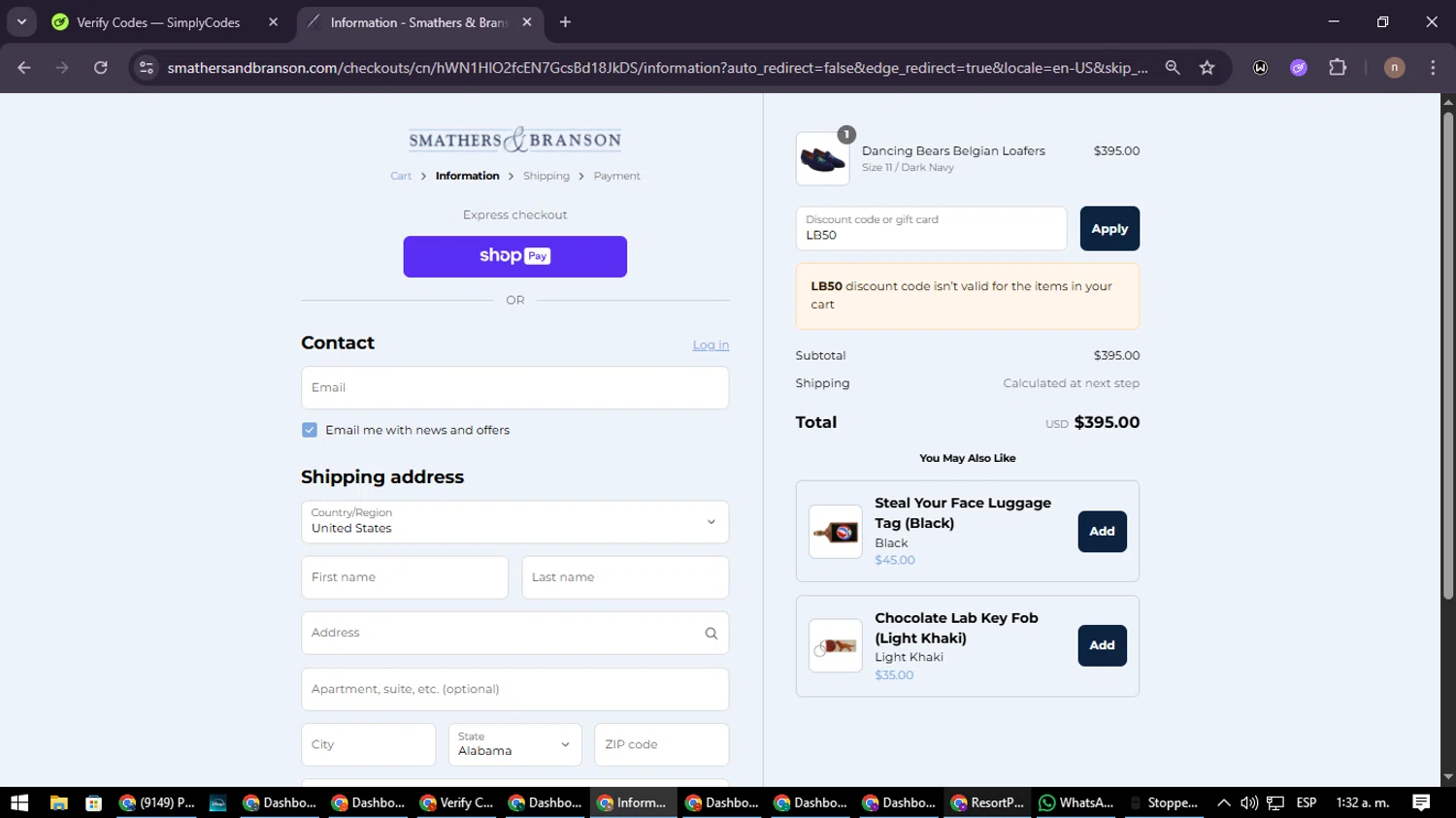
Task: Click the Last name field
Action: tap(625, 577)
